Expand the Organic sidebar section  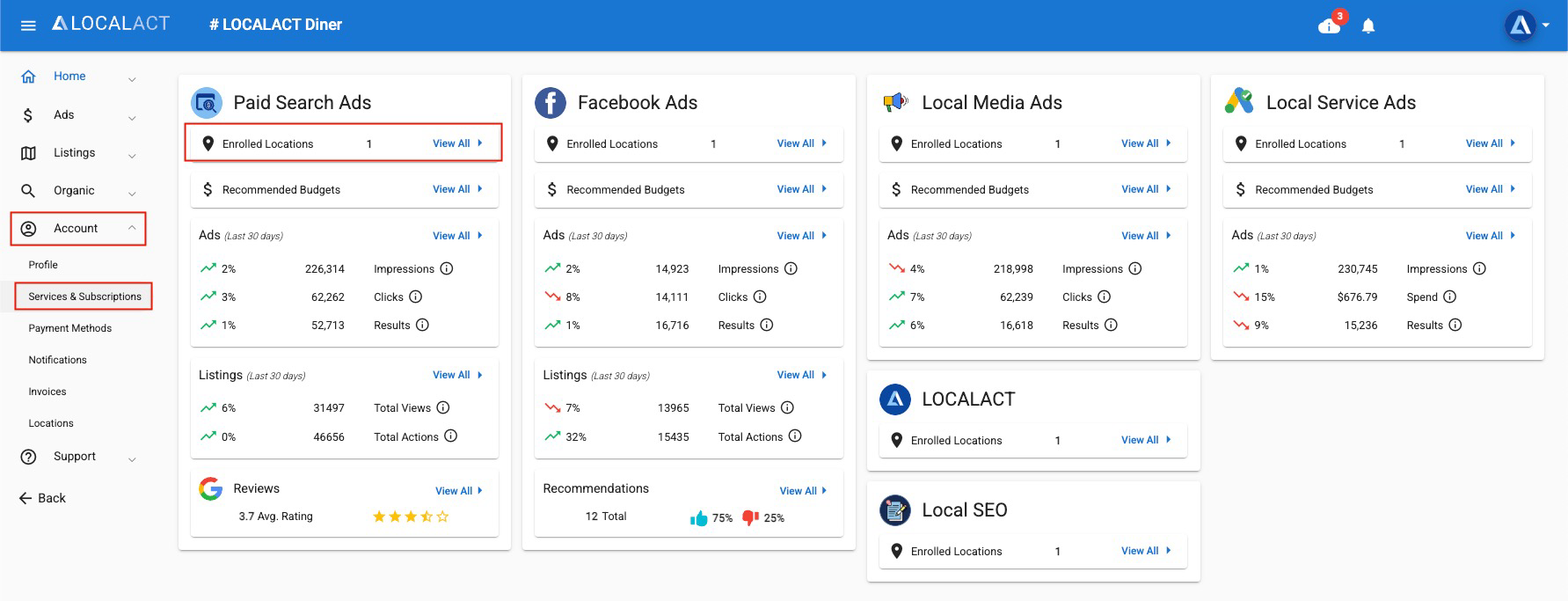(x=132, y=193)
